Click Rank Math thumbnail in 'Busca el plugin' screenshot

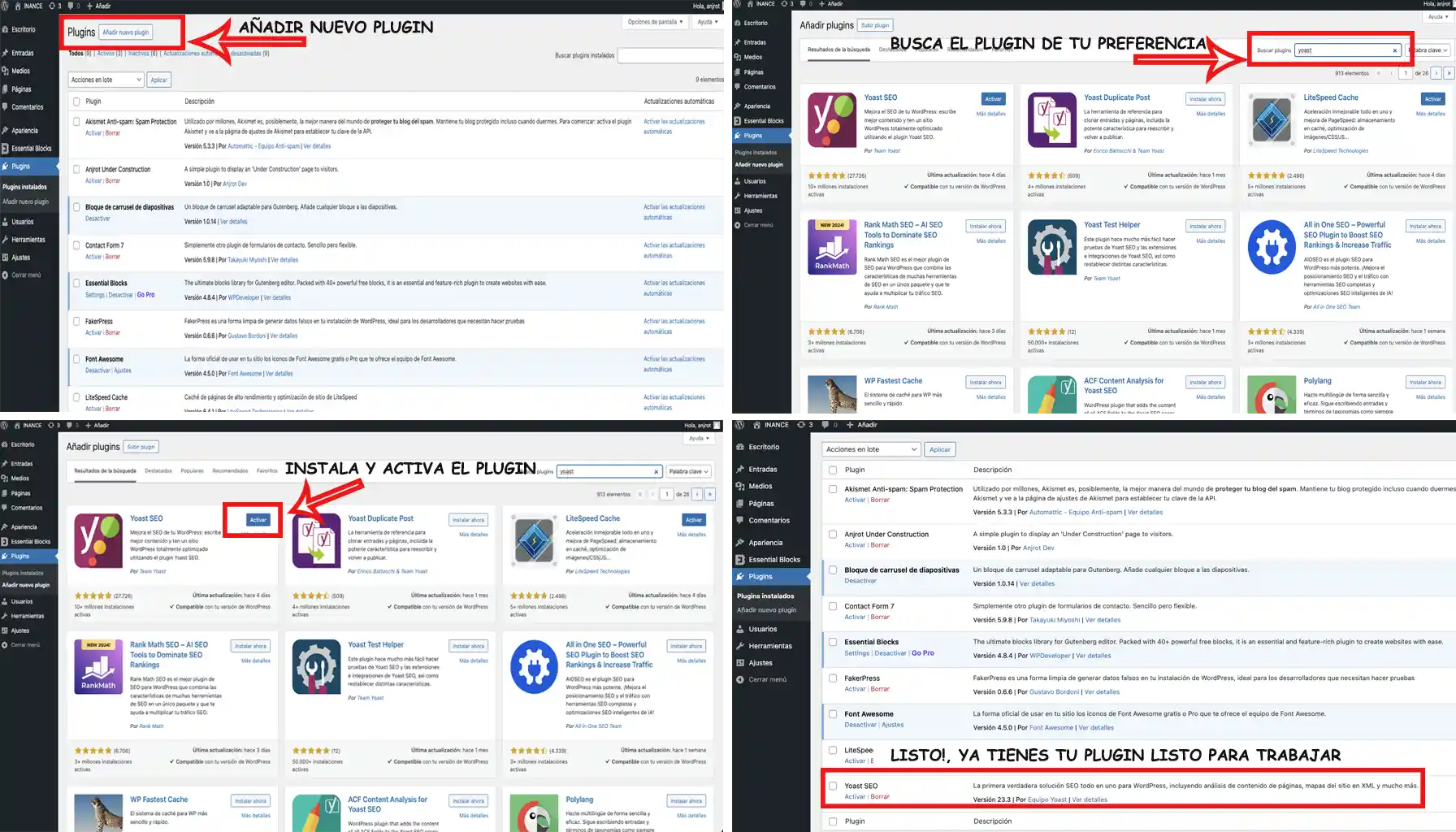(832, 247)
